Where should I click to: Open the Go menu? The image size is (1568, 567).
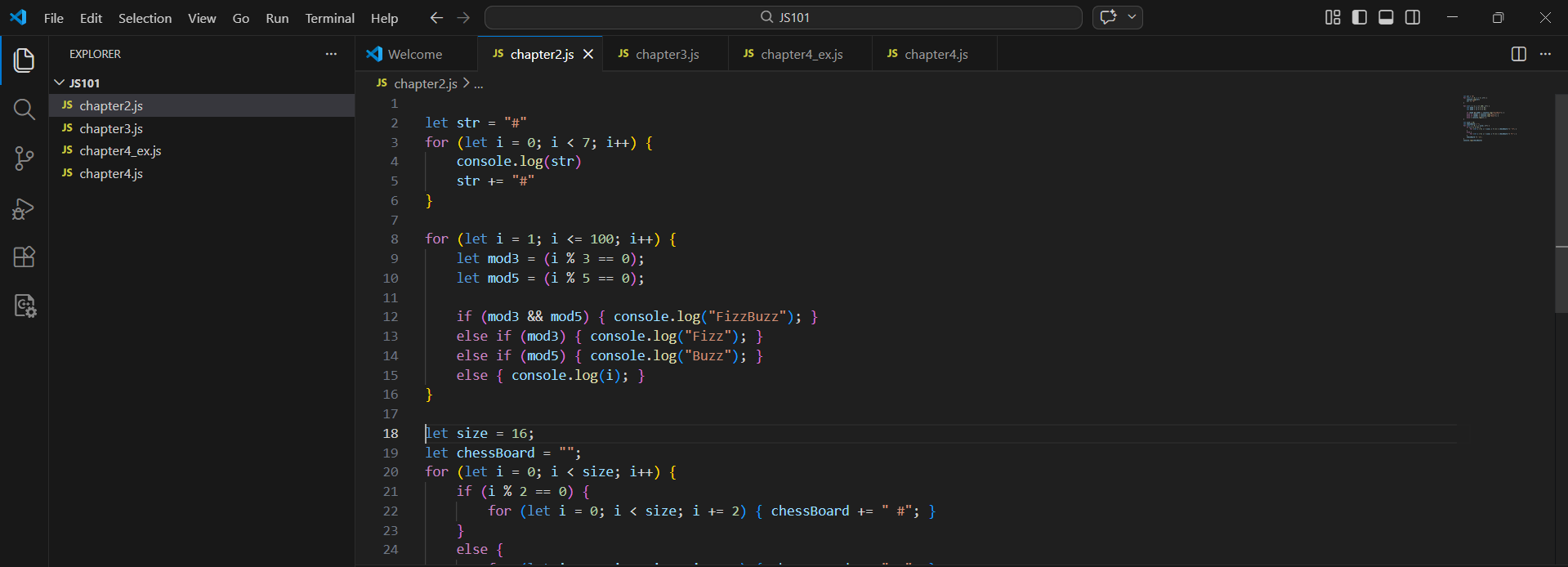241,18
